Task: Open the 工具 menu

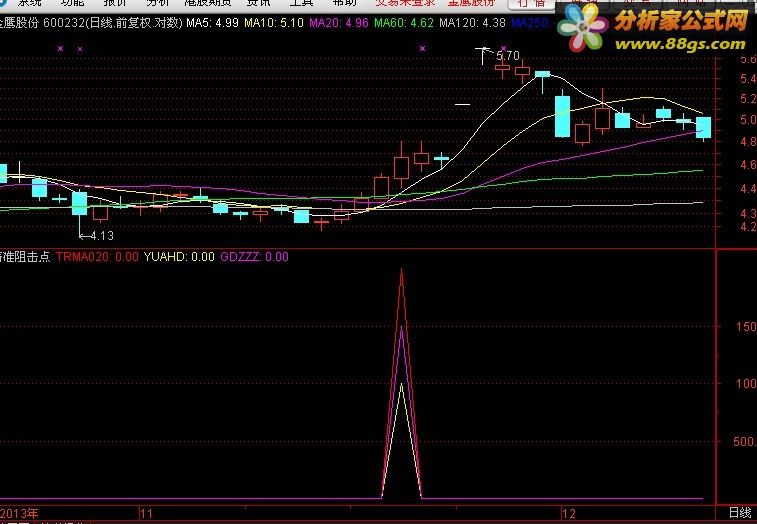Action: pyautogui.click(x=302, y=2)
